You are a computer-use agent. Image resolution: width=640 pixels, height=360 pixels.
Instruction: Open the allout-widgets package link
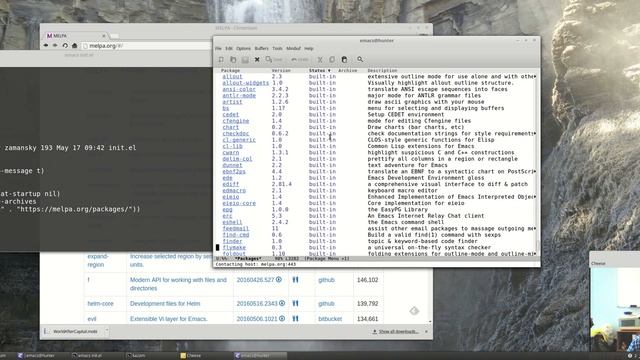246,83
